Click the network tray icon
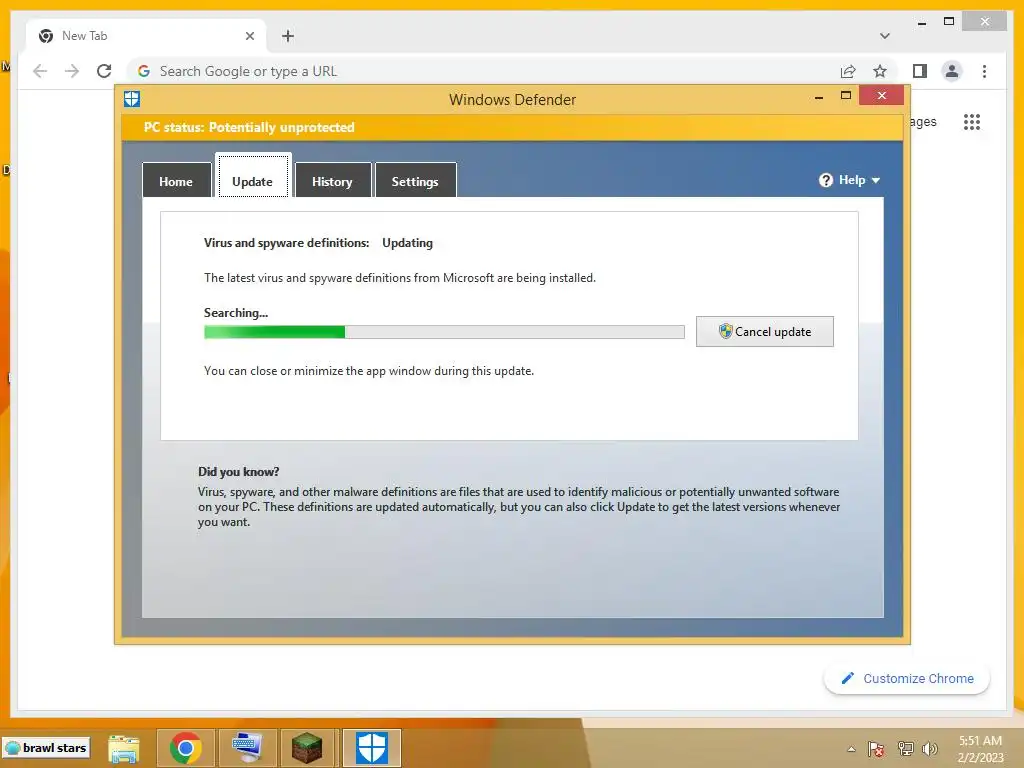The height and width of the screenshot is (768, 1024). point(906,749)
